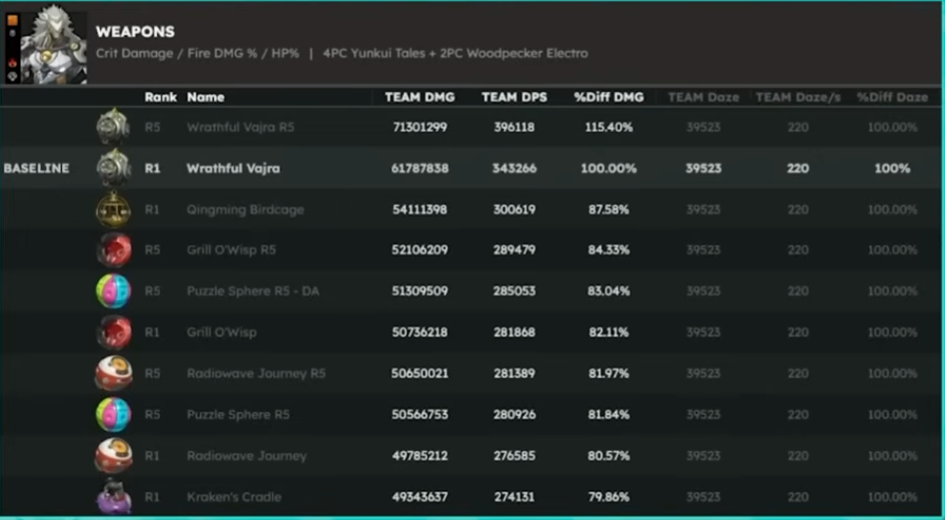Click the name Qingming Birdcage
Screen dimensions: 945x520
(x=245, y=210)
